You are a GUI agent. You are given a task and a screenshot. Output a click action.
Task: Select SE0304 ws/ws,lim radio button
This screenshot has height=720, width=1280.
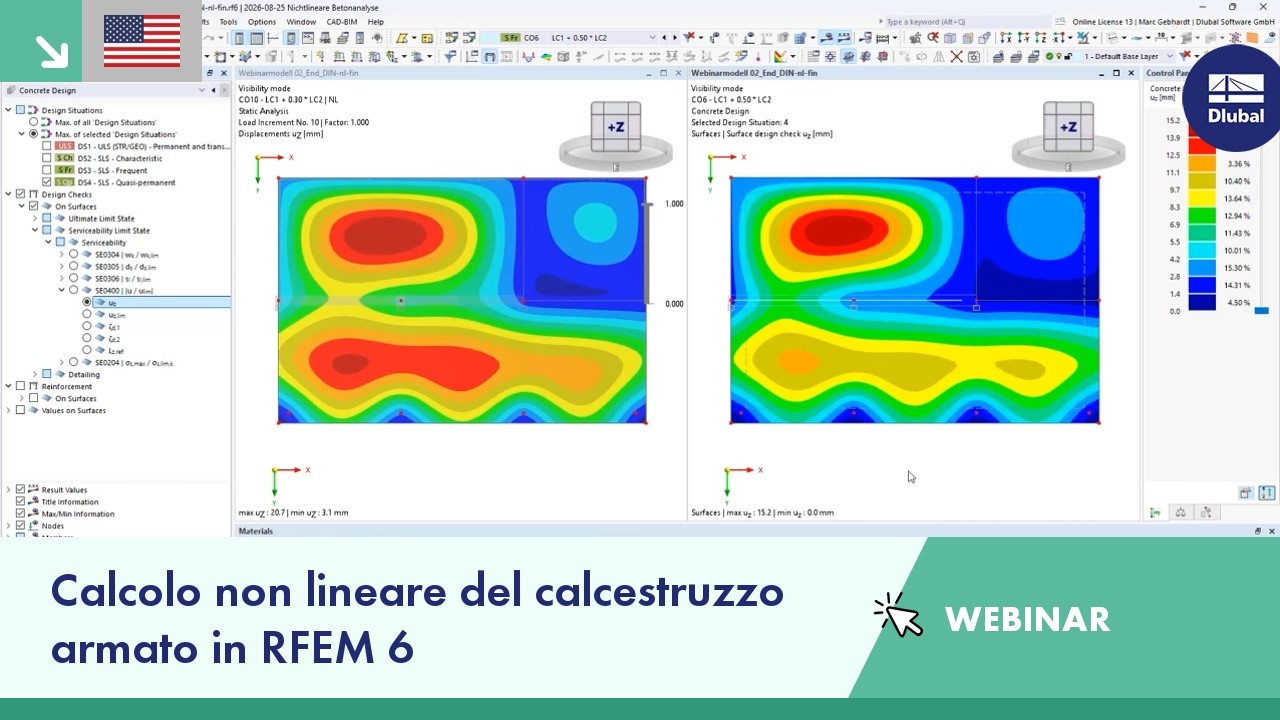[73, 254]
